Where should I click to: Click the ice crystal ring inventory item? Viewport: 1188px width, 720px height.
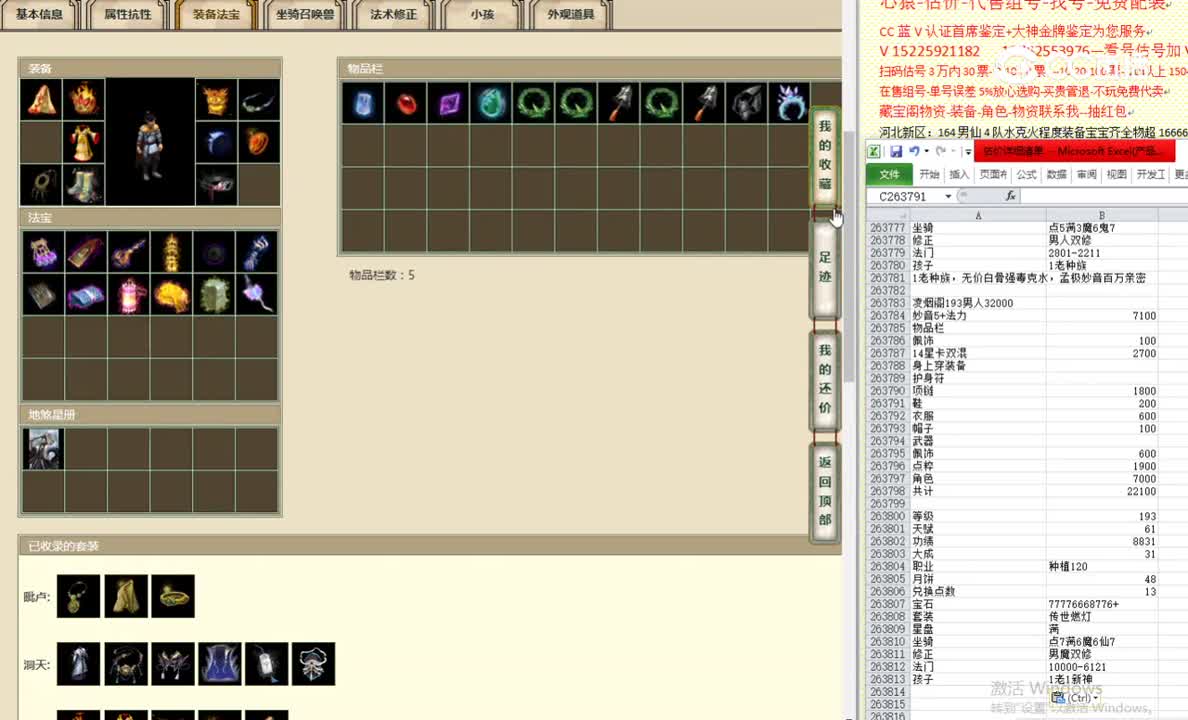tap(789, 102)
